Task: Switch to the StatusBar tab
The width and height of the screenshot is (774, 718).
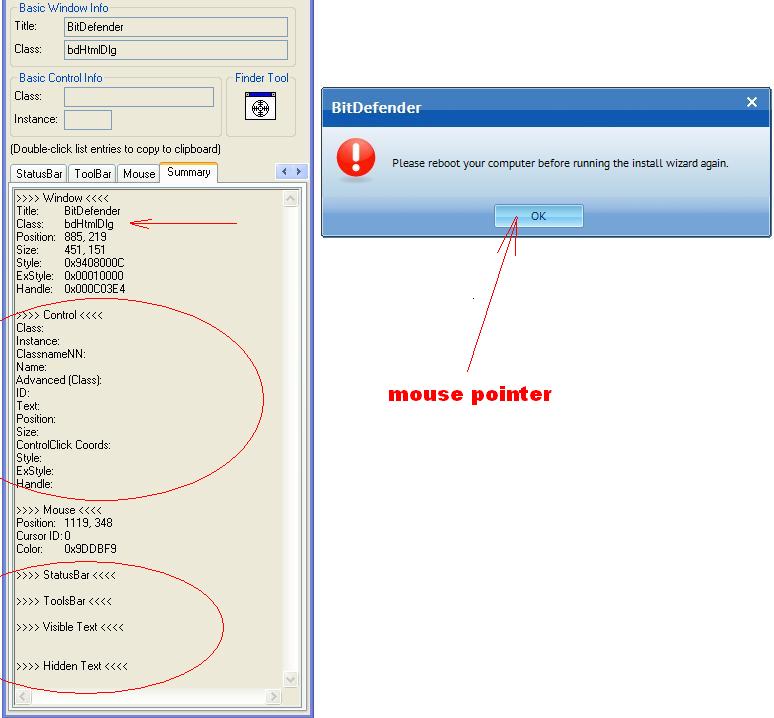Action: click(39, 174)
